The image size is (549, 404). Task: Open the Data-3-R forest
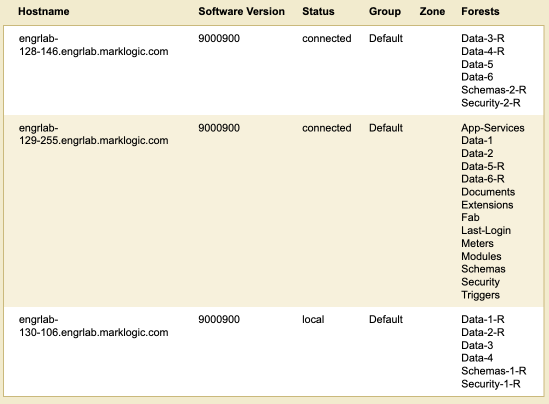483,38
